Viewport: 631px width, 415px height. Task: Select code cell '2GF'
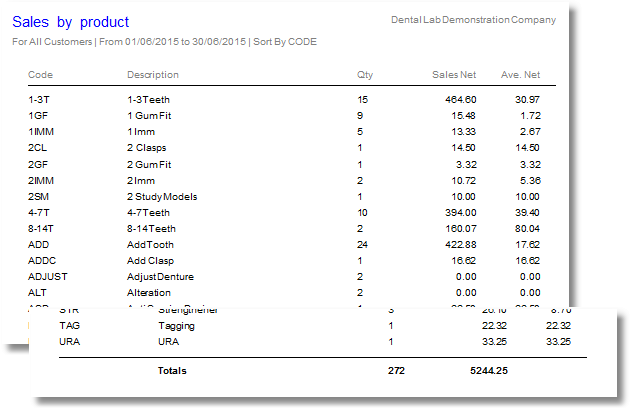[38, 165]
